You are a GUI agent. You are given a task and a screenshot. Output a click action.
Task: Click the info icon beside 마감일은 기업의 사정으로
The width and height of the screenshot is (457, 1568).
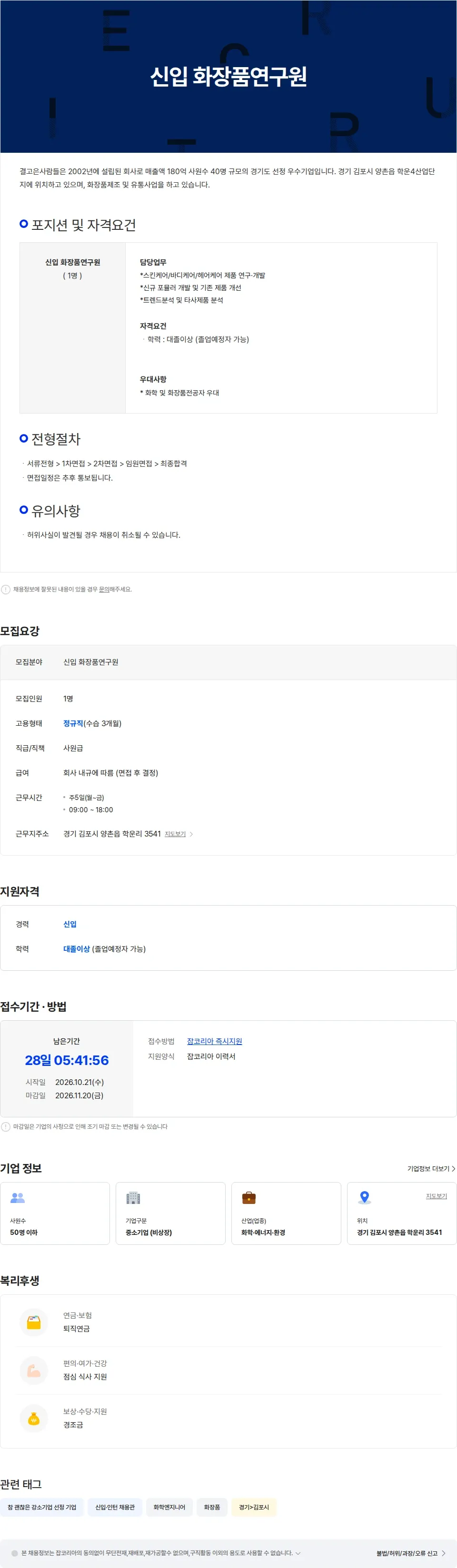(x=6, y=1127)
